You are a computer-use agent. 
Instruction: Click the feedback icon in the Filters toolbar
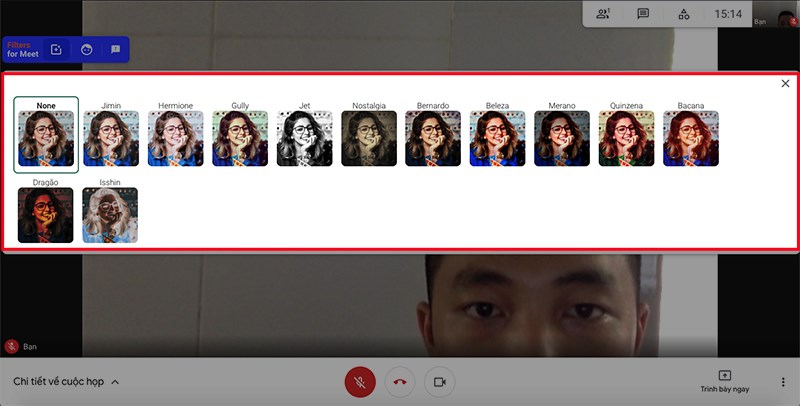pyautogui.click(x=116, y=49)
